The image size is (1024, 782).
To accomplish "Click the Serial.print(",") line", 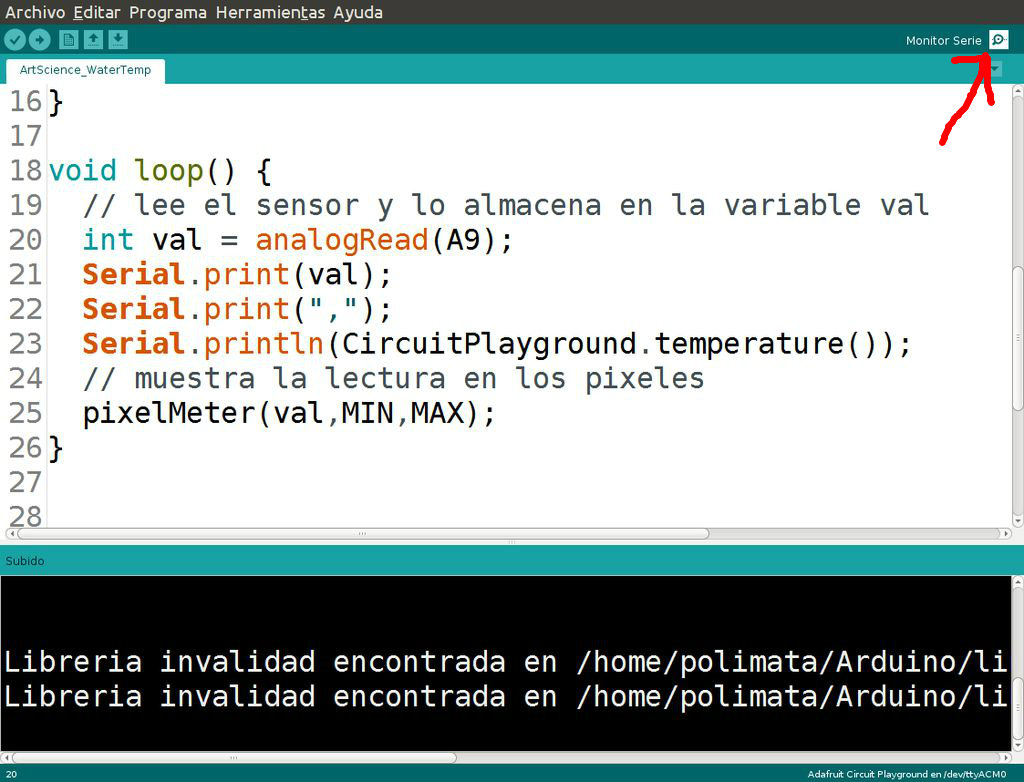I will tap(236, 310).
